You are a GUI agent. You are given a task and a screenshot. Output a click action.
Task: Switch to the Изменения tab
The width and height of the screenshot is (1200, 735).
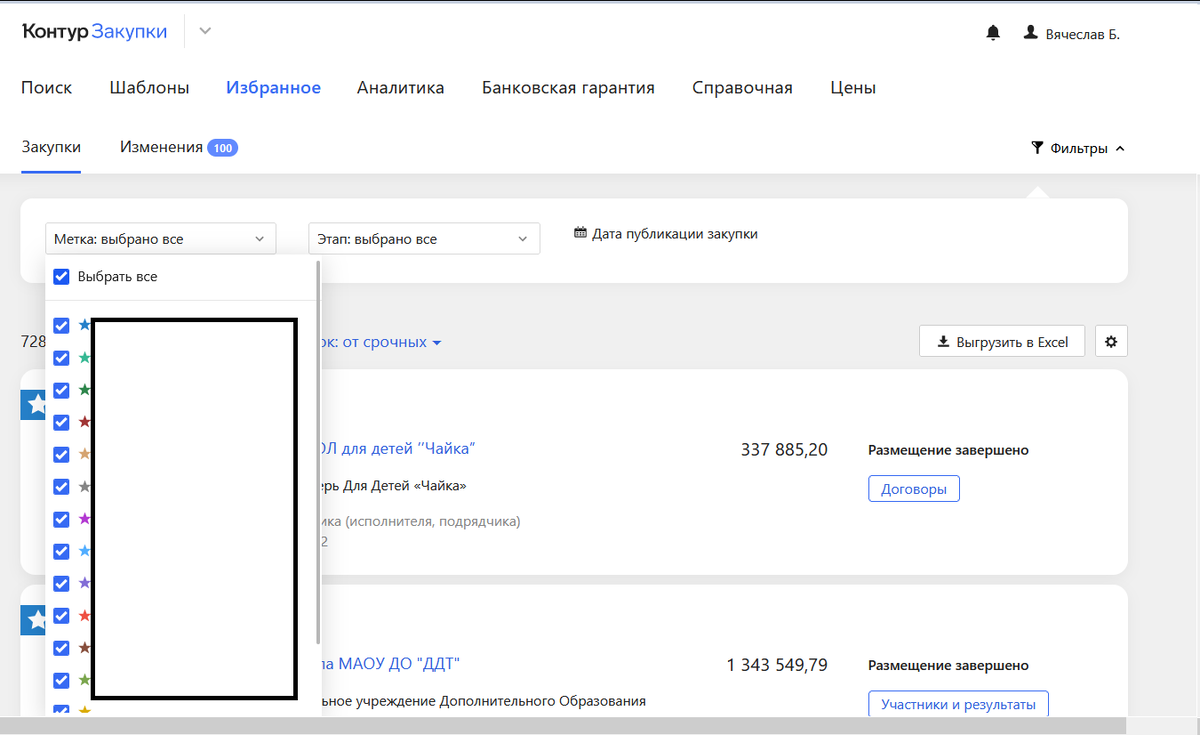click(161, 147)
